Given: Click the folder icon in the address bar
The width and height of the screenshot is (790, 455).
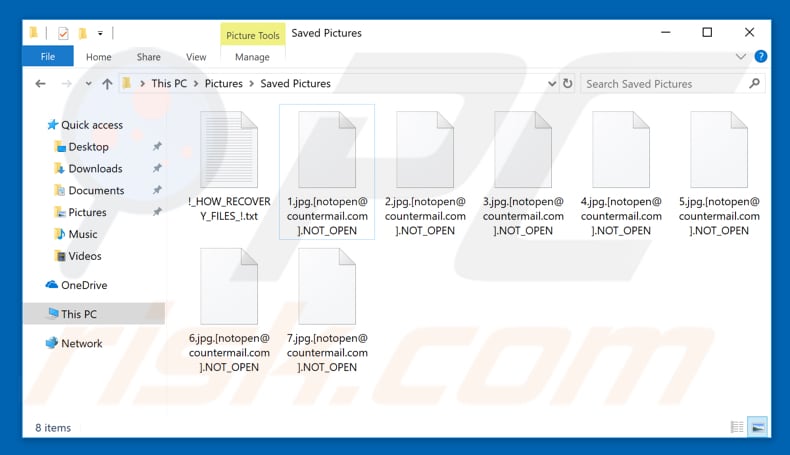Looking at the screenshot, I should pos(127,83).
